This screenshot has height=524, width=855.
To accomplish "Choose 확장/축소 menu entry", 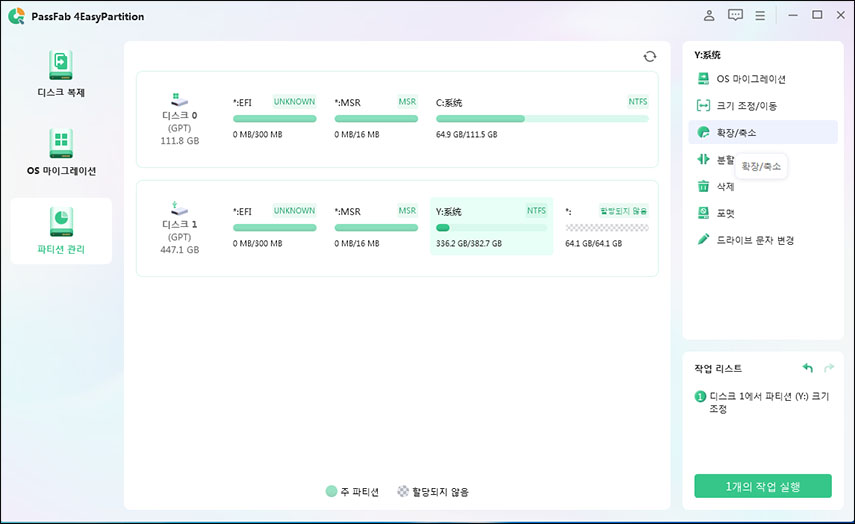I will point(763,132).
